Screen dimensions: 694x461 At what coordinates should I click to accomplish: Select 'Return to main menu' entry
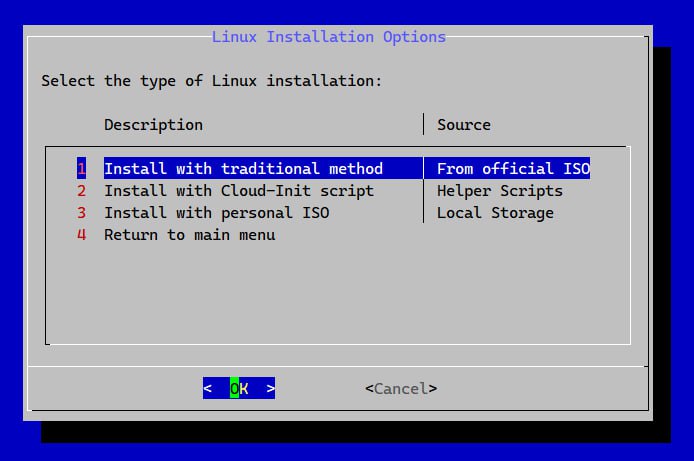pyautogui.click(x=190, y=235)
